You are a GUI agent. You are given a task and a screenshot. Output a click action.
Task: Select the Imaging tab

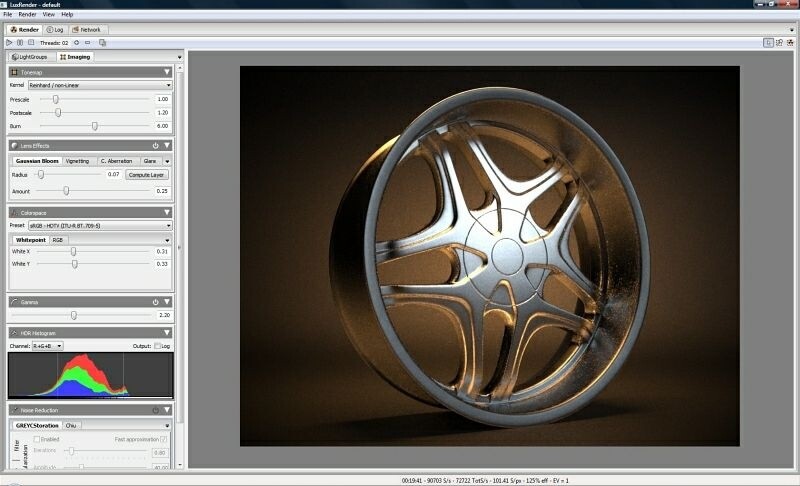75,57
